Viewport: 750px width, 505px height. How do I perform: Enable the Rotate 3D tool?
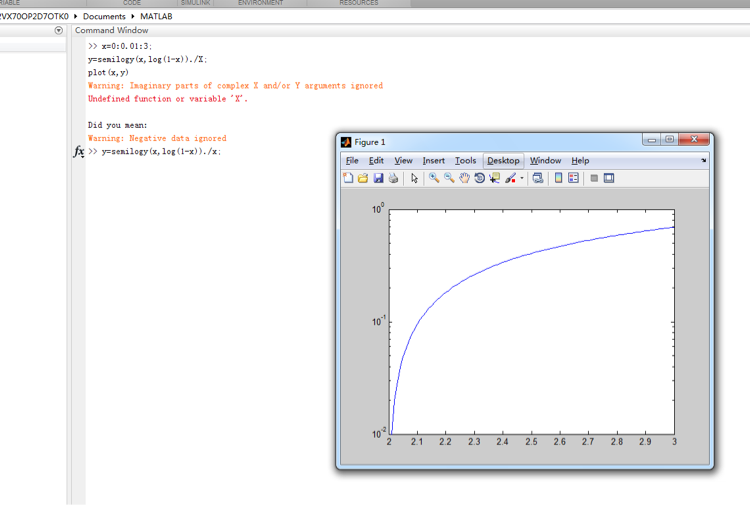pyautogui.click(x=479, y=178)
